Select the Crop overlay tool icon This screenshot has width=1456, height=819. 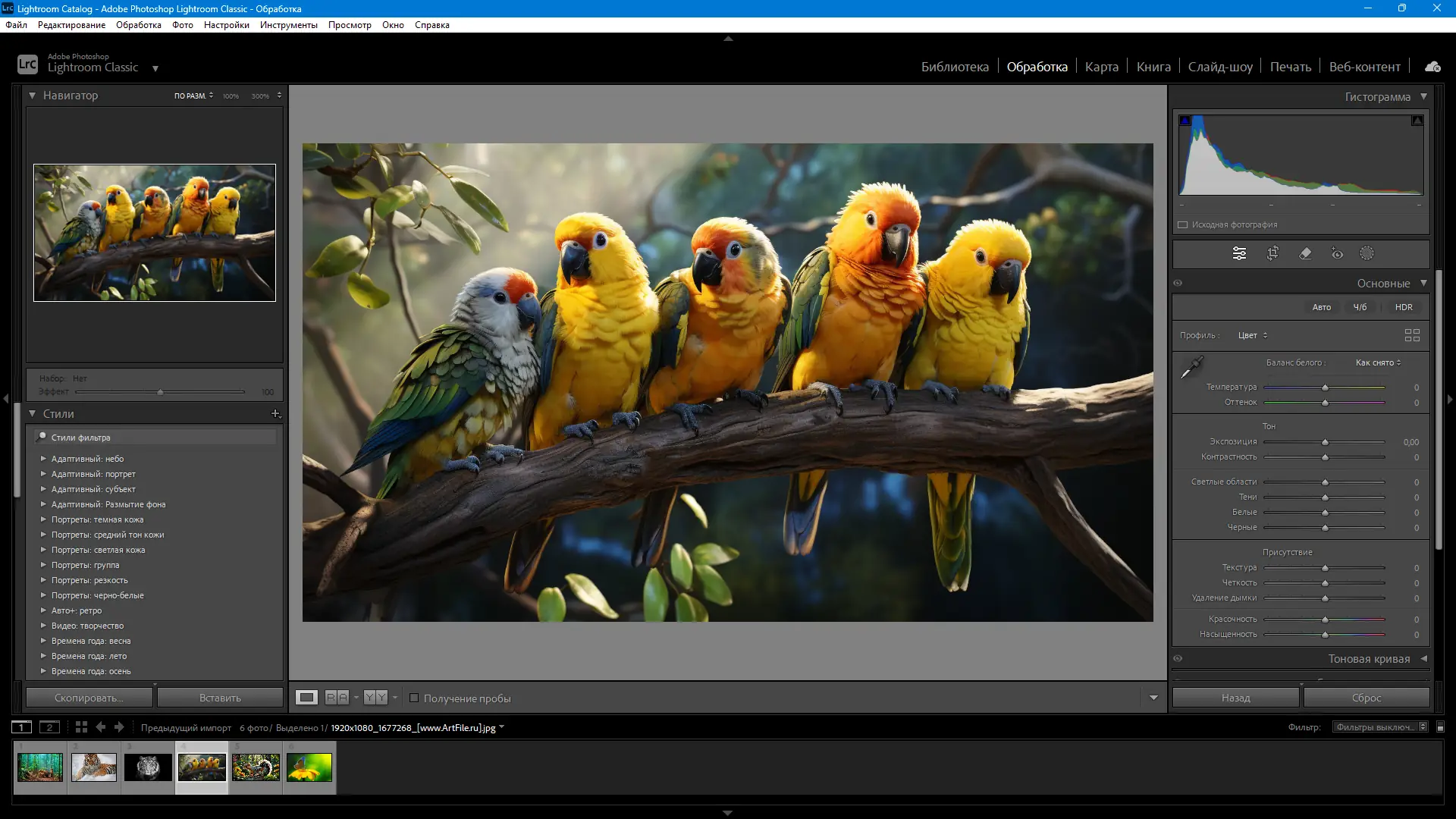point(1272,253)
